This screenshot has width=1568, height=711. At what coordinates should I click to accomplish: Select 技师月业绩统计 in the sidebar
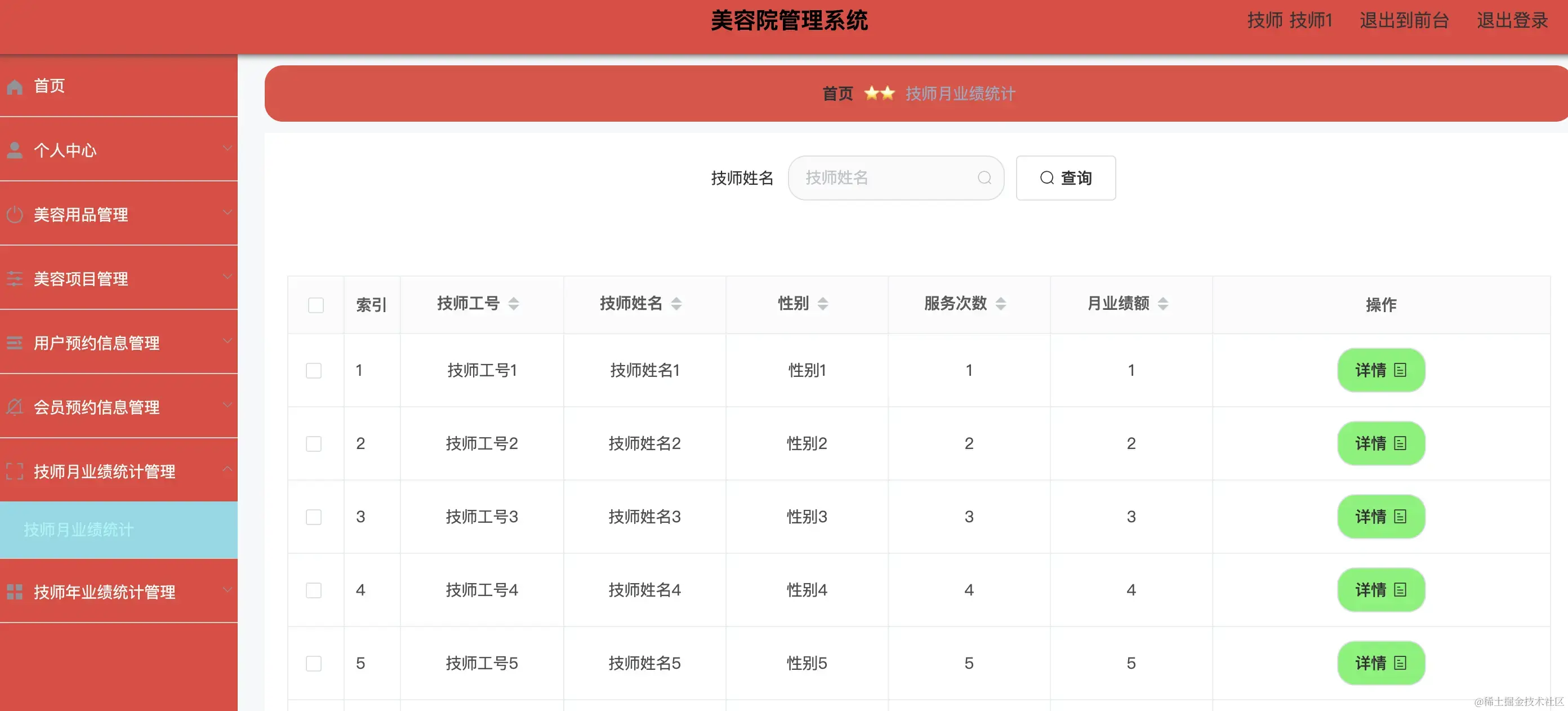(79, 530)
